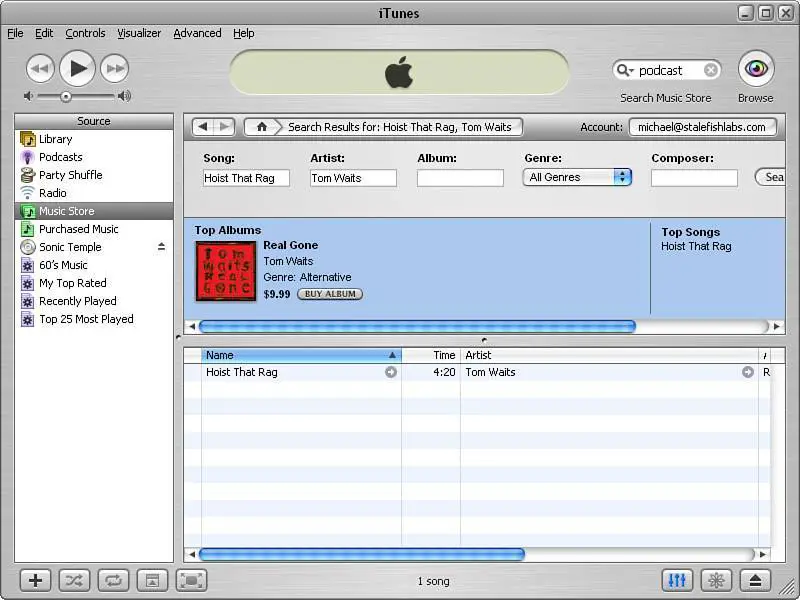Open the Edit menu
Viewport: 800px width, 600px height.
(x=44, y=33)
